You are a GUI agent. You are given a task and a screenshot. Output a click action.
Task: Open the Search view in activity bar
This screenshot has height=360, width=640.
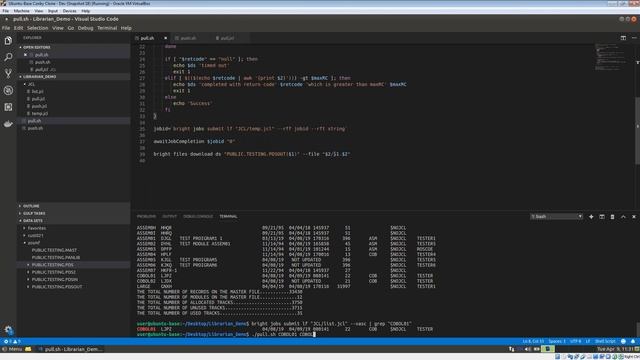8,57
